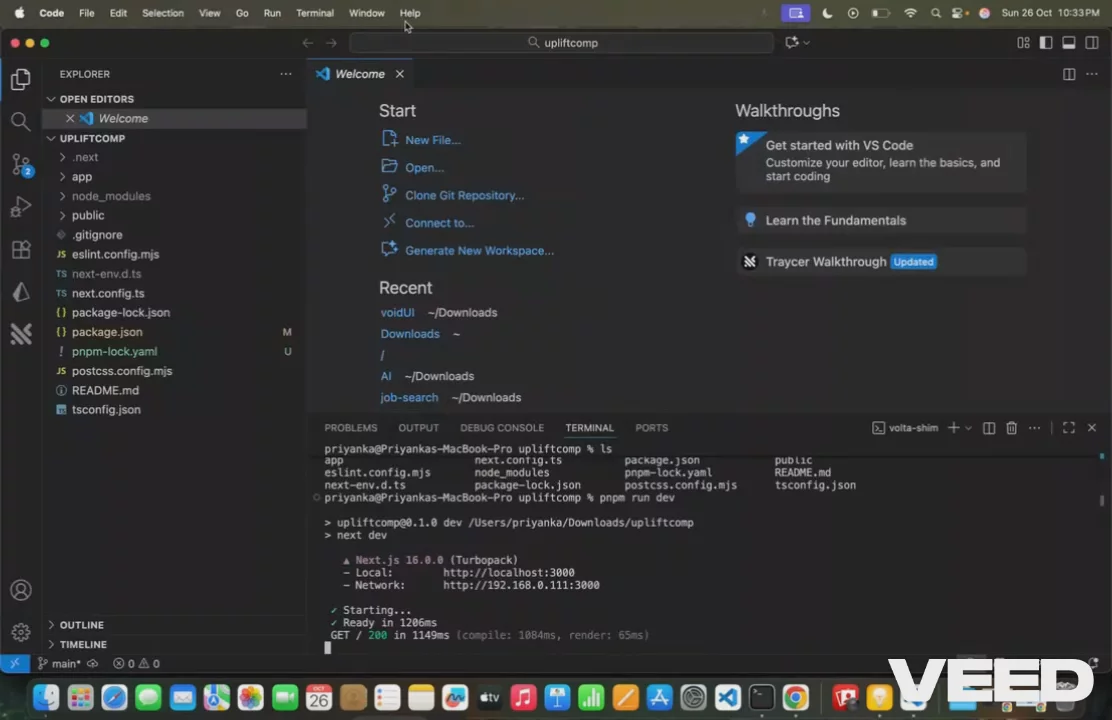Toggle the bottom panel visibility
The image size is (1112, 720).
click(x=1069, y=43)
